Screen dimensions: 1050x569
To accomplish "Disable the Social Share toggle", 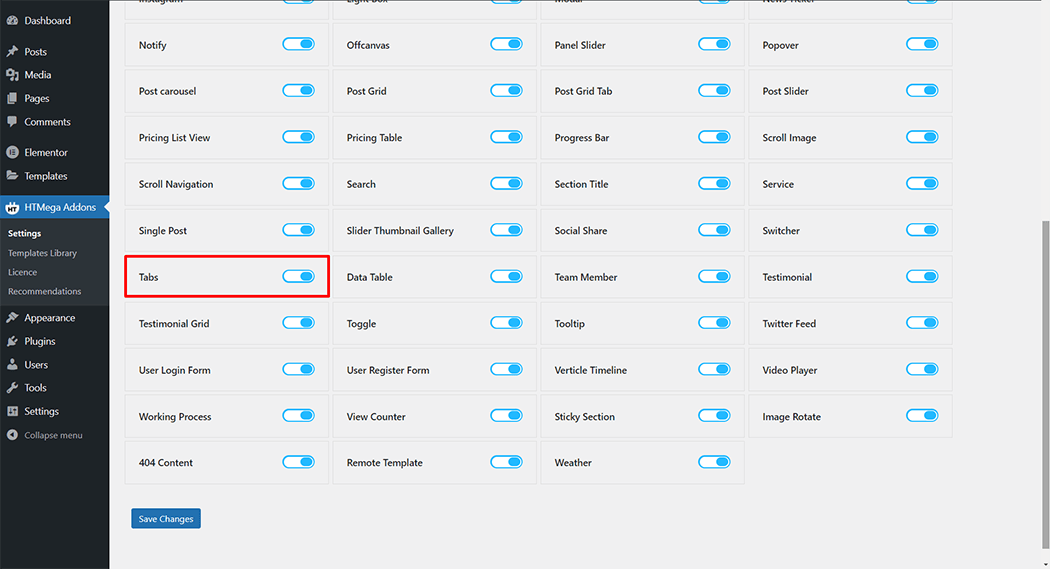I will tap(714, 230).
